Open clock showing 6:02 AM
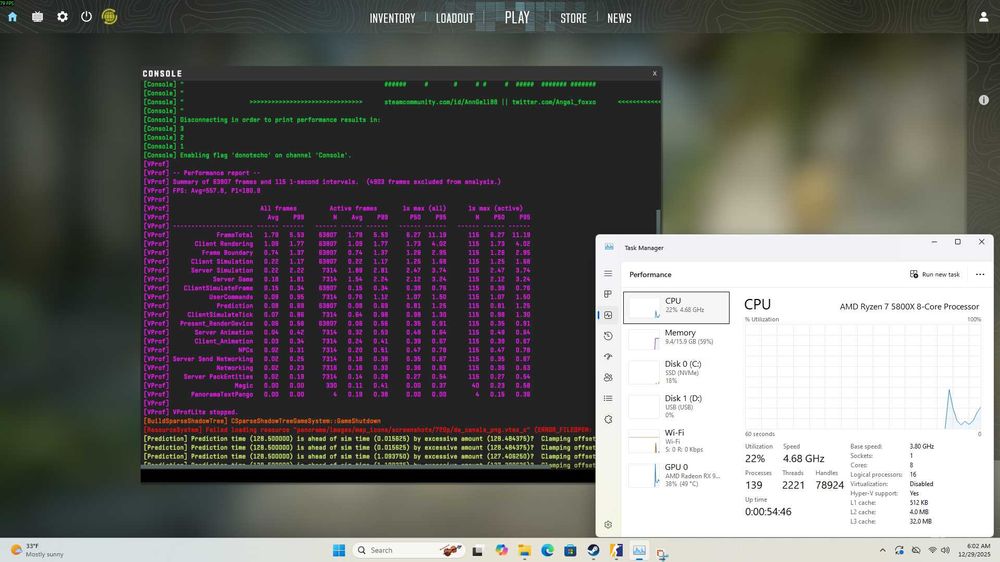1000x562 pixels. [974, 550]
